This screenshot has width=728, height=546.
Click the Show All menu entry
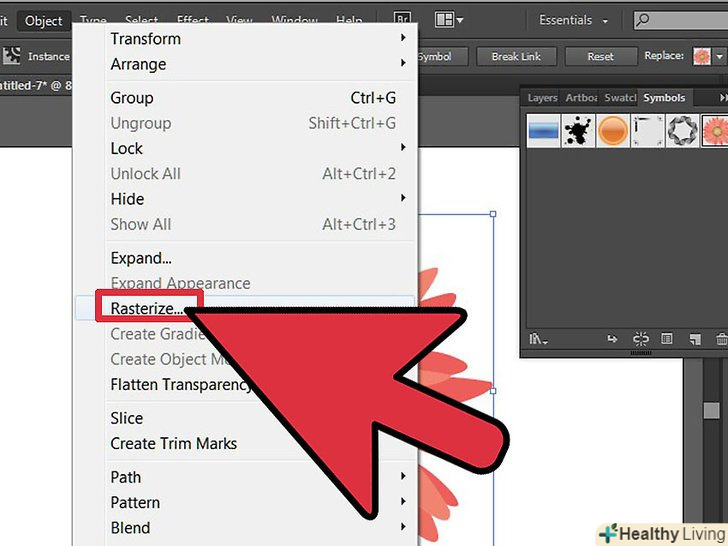click(x=246, y=224)
